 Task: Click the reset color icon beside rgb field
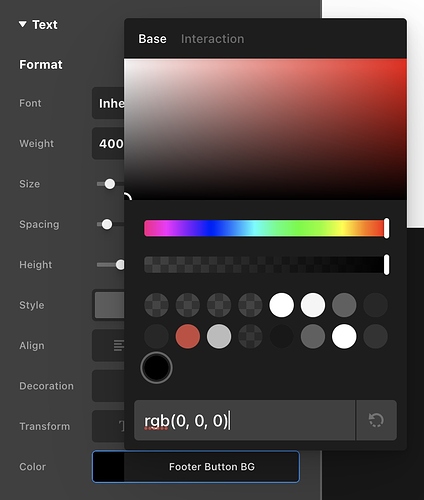376,420
